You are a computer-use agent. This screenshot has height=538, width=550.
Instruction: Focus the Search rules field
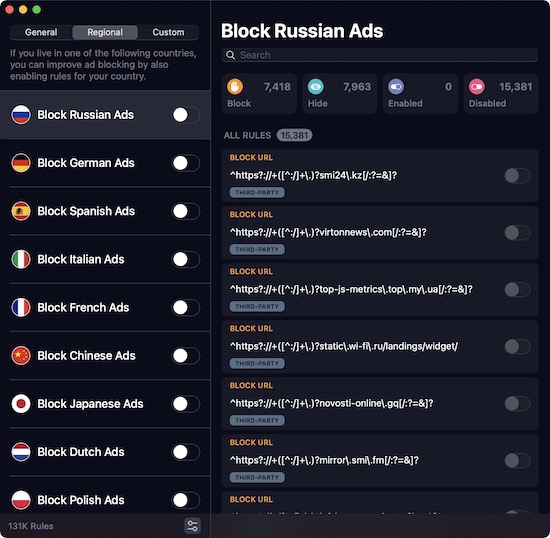point(380,55)
